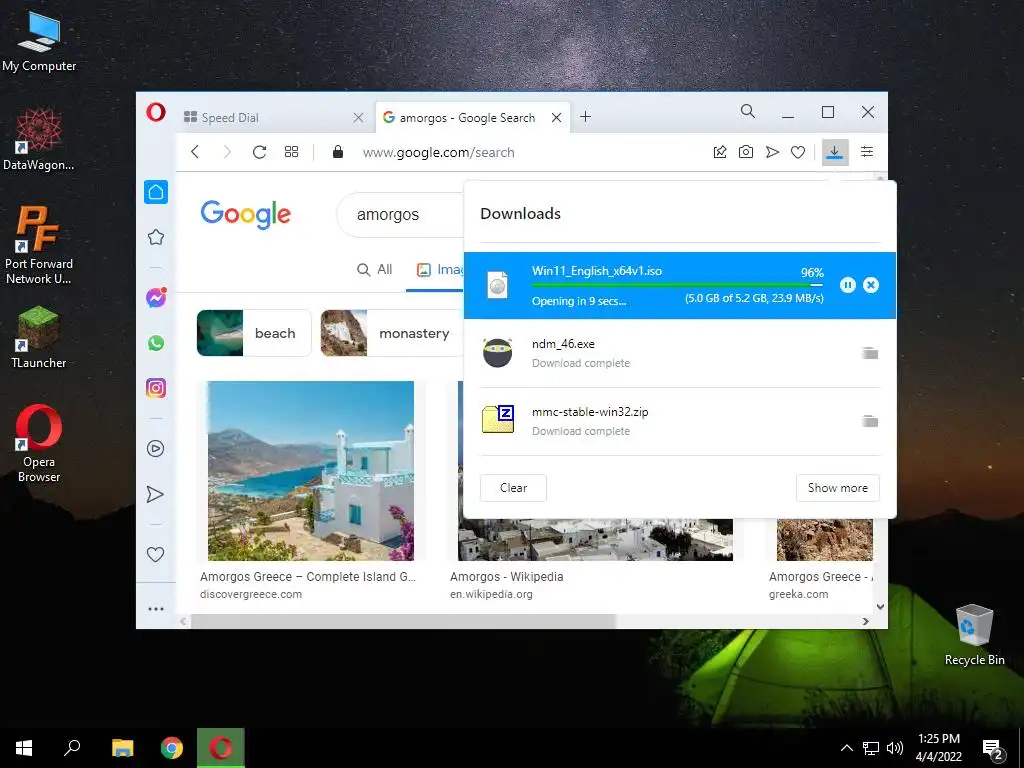Click the horizontal scrollbar thumb
The image size is (1024, 768).
404,621
